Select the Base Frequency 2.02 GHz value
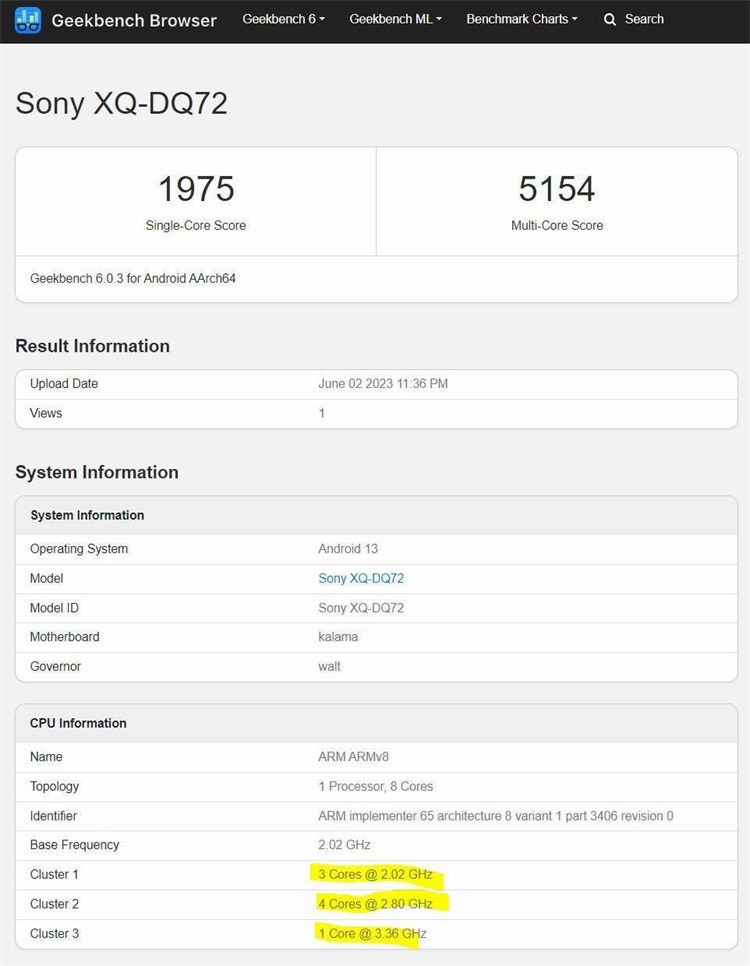This screenshot has height=966, width=750. tap(344, 845)
